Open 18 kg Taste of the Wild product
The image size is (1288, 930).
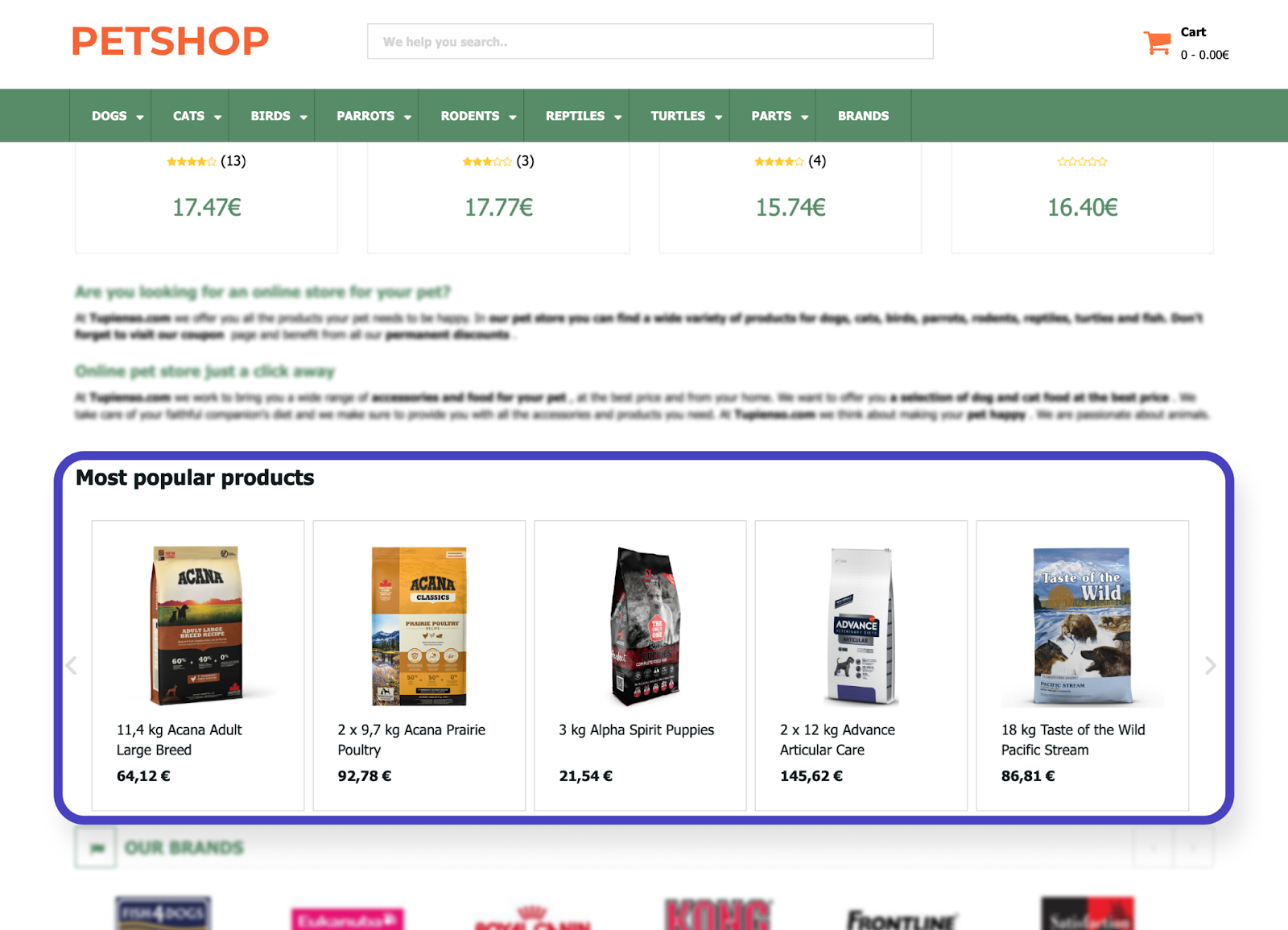(1072, 739)
